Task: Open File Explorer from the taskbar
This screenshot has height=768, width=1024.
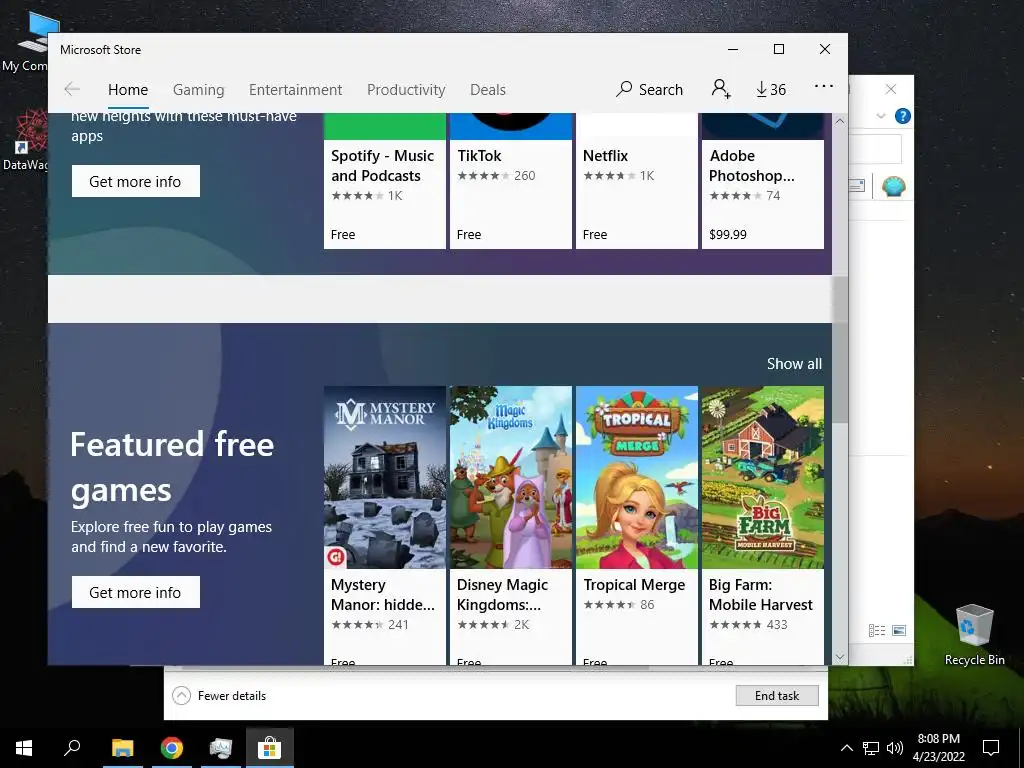Action: click(x=122, y=748)
